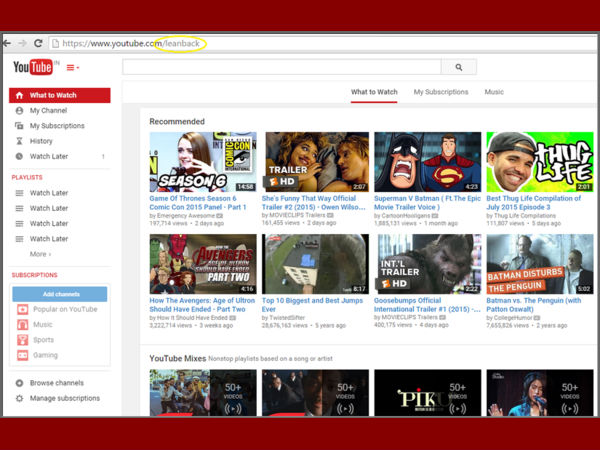Open the guide menu next to logo
Screen dimensions: 600x450
click(72, 68)
